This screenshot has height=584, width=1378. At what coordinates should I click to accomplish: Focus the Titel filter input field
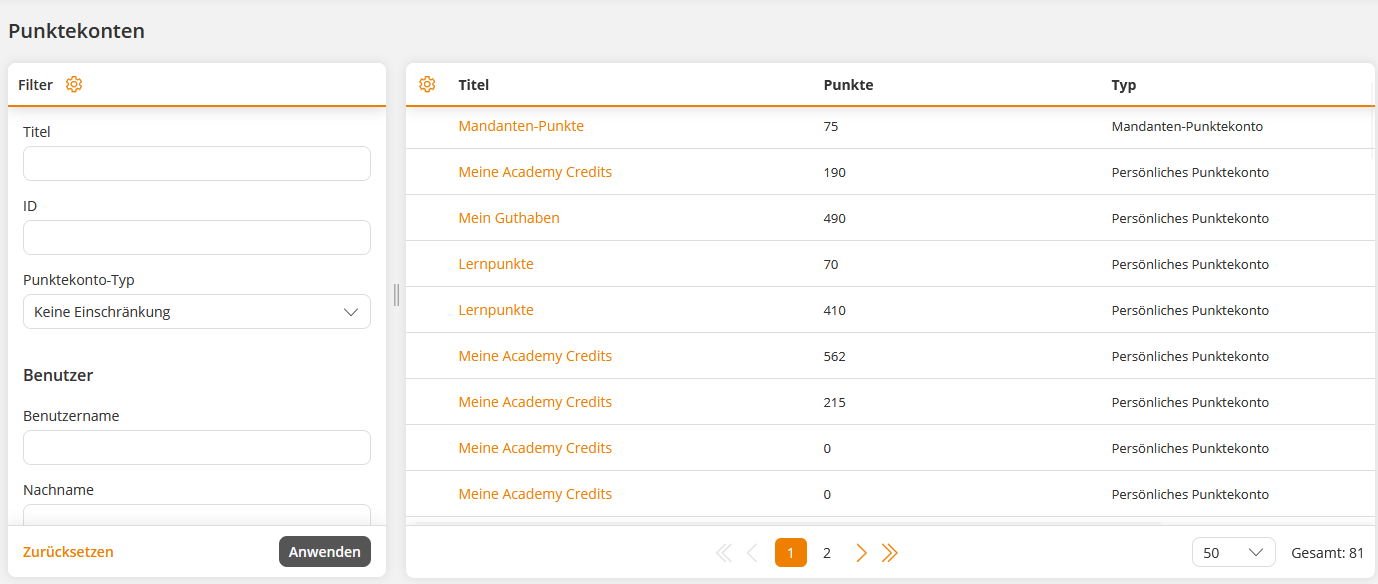tap(197, 164)
